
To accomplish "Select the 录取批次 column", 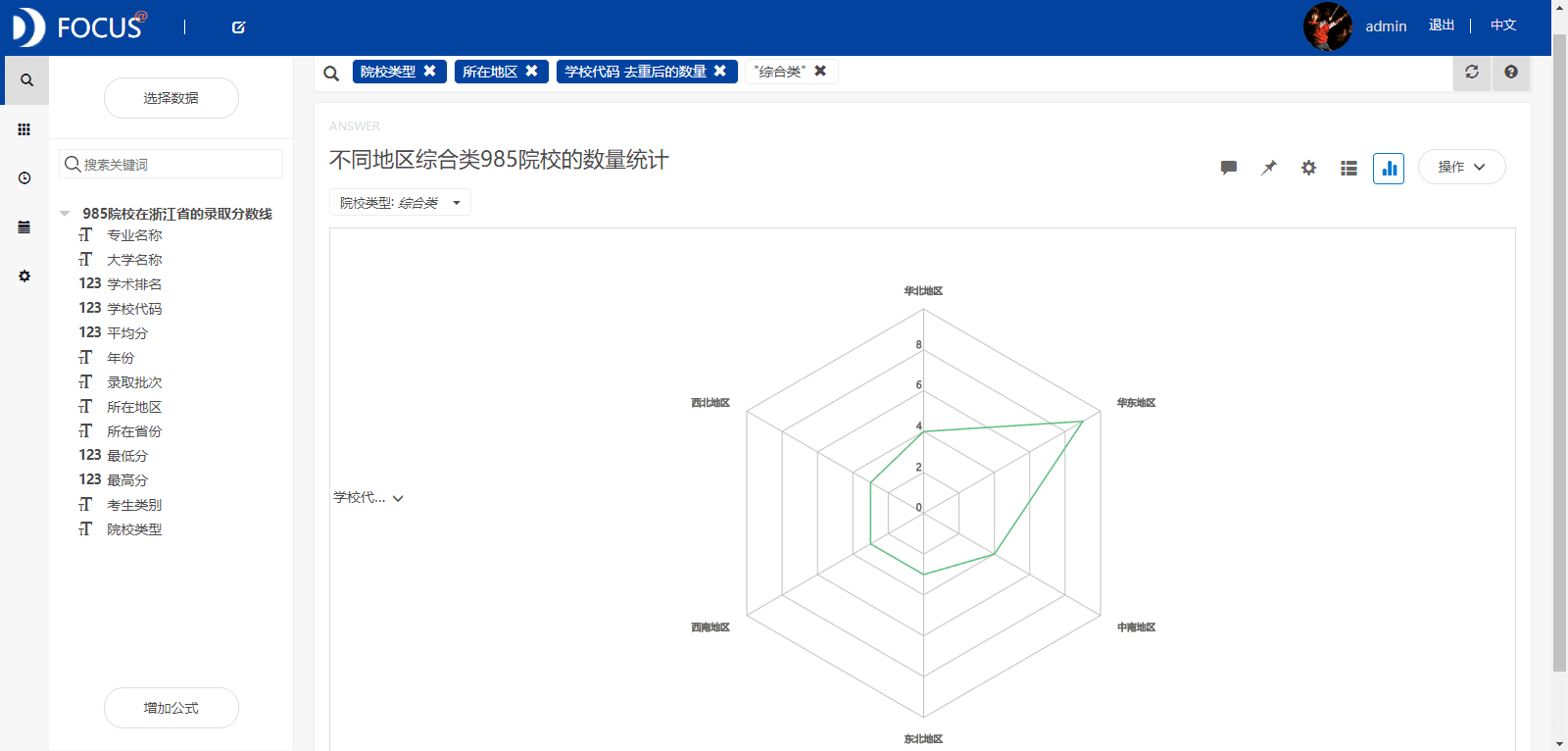I will click(134, 382).
